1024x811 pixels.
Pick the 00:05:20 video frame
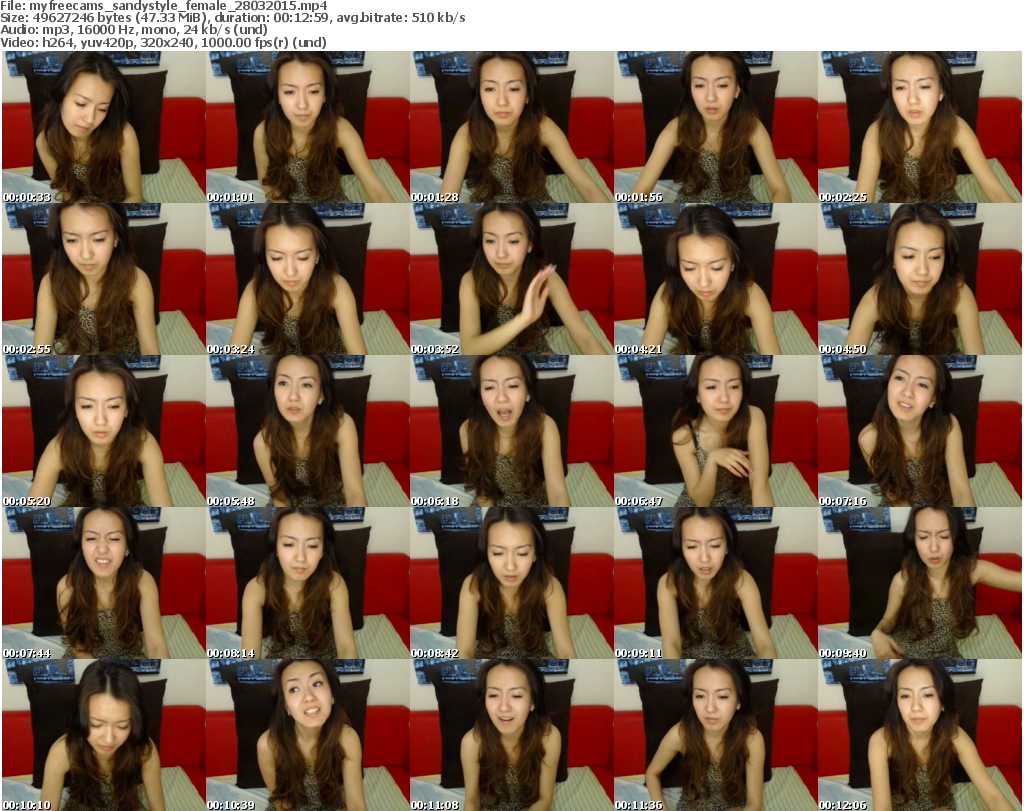tap(104, 431)
